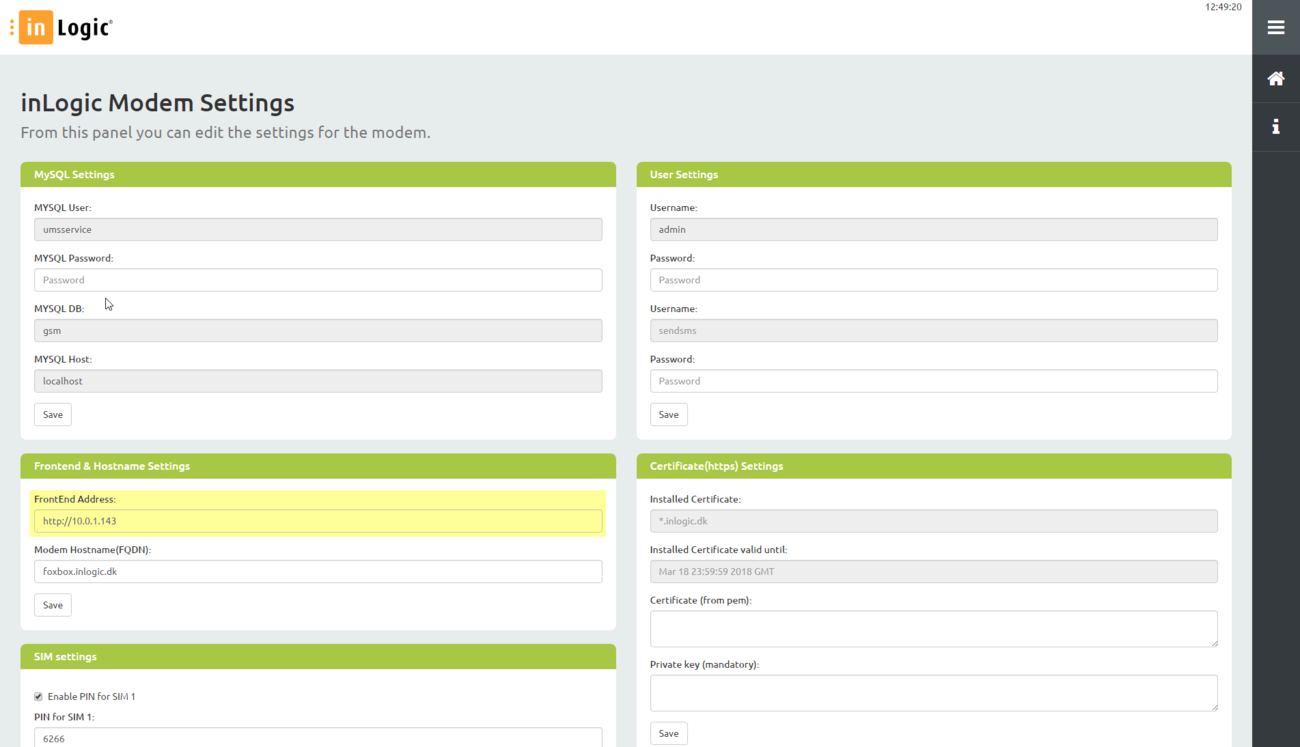Save the User Settings
This screenshot has height=747, width=1300.
coord(668,414)
